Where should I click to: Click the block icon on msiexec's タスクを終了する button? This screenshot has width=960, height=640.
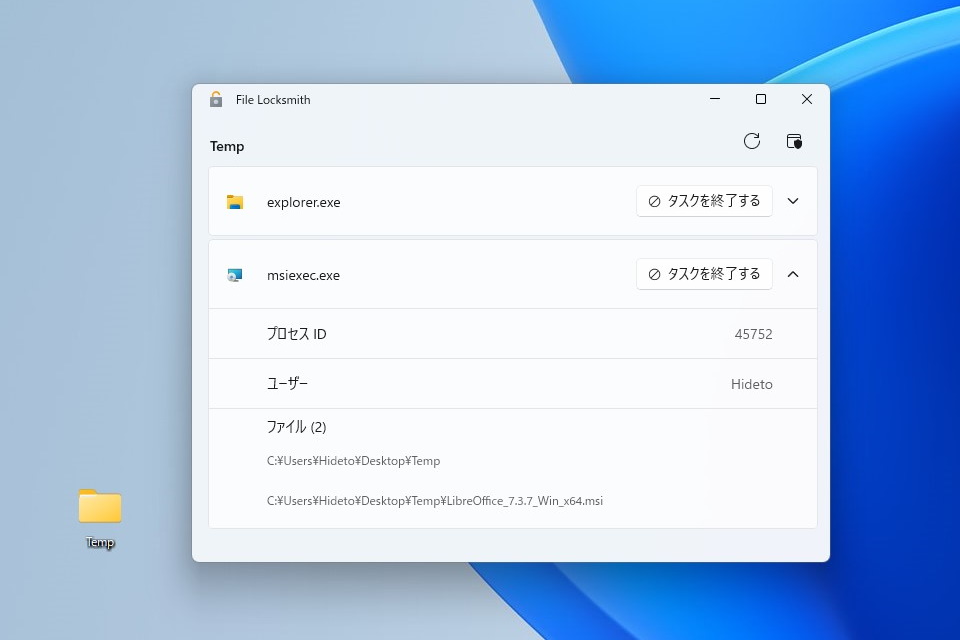pos(655,273)
